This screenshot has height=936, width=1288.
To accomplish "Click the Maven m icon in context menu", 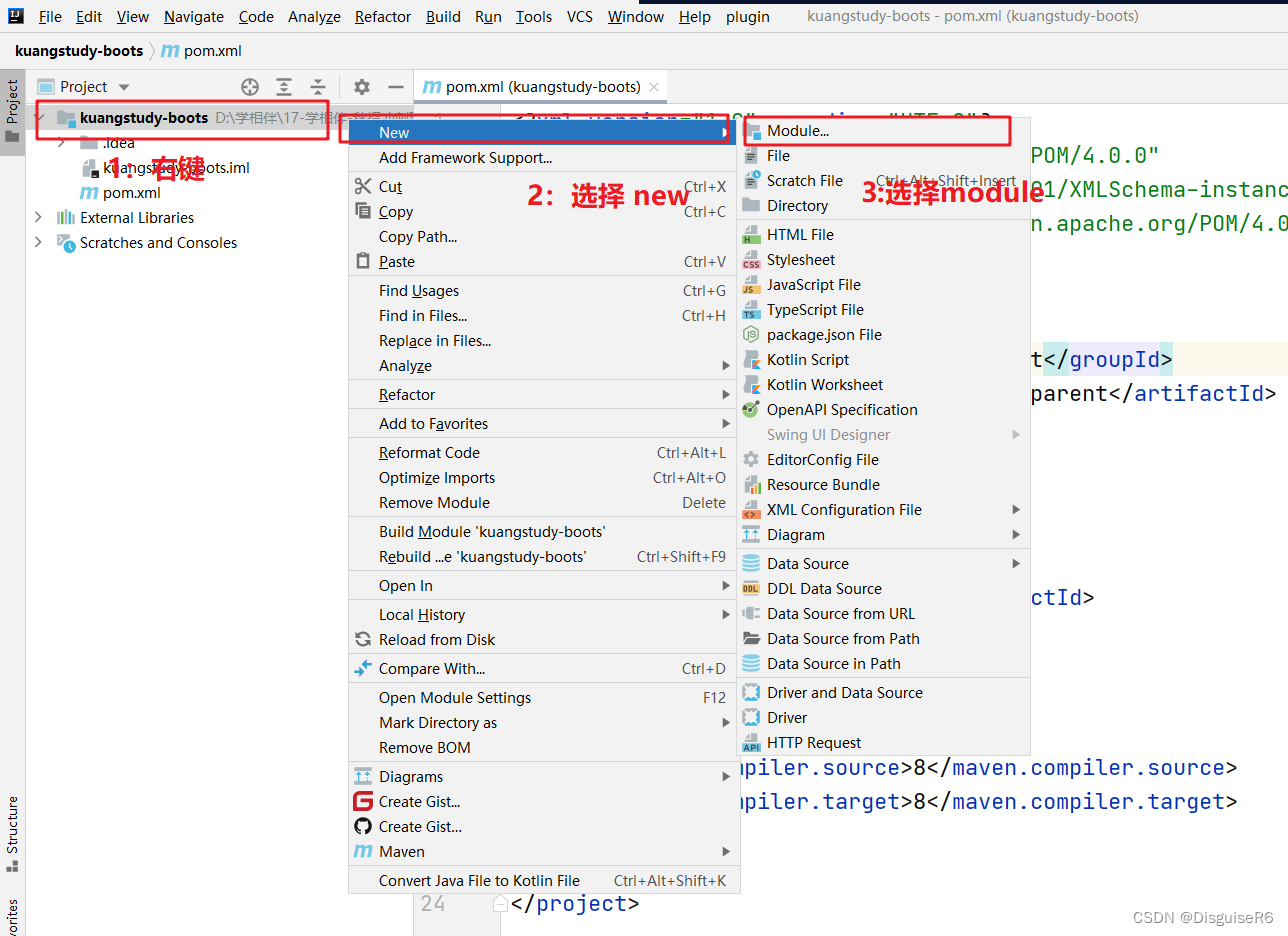I will point(363,852).
